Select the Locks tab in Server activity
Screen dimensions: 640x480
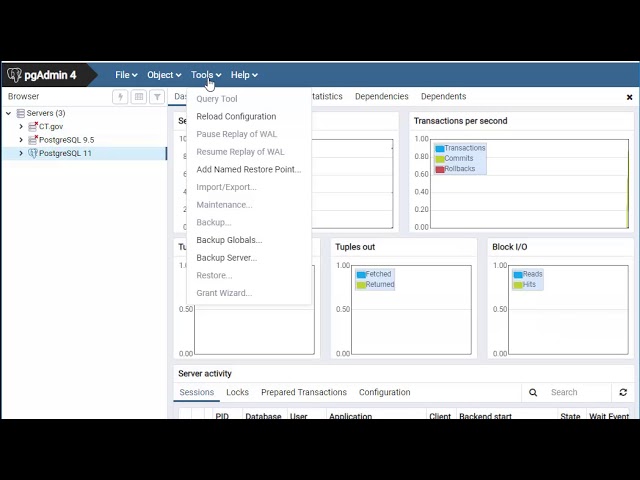[237, 392]
